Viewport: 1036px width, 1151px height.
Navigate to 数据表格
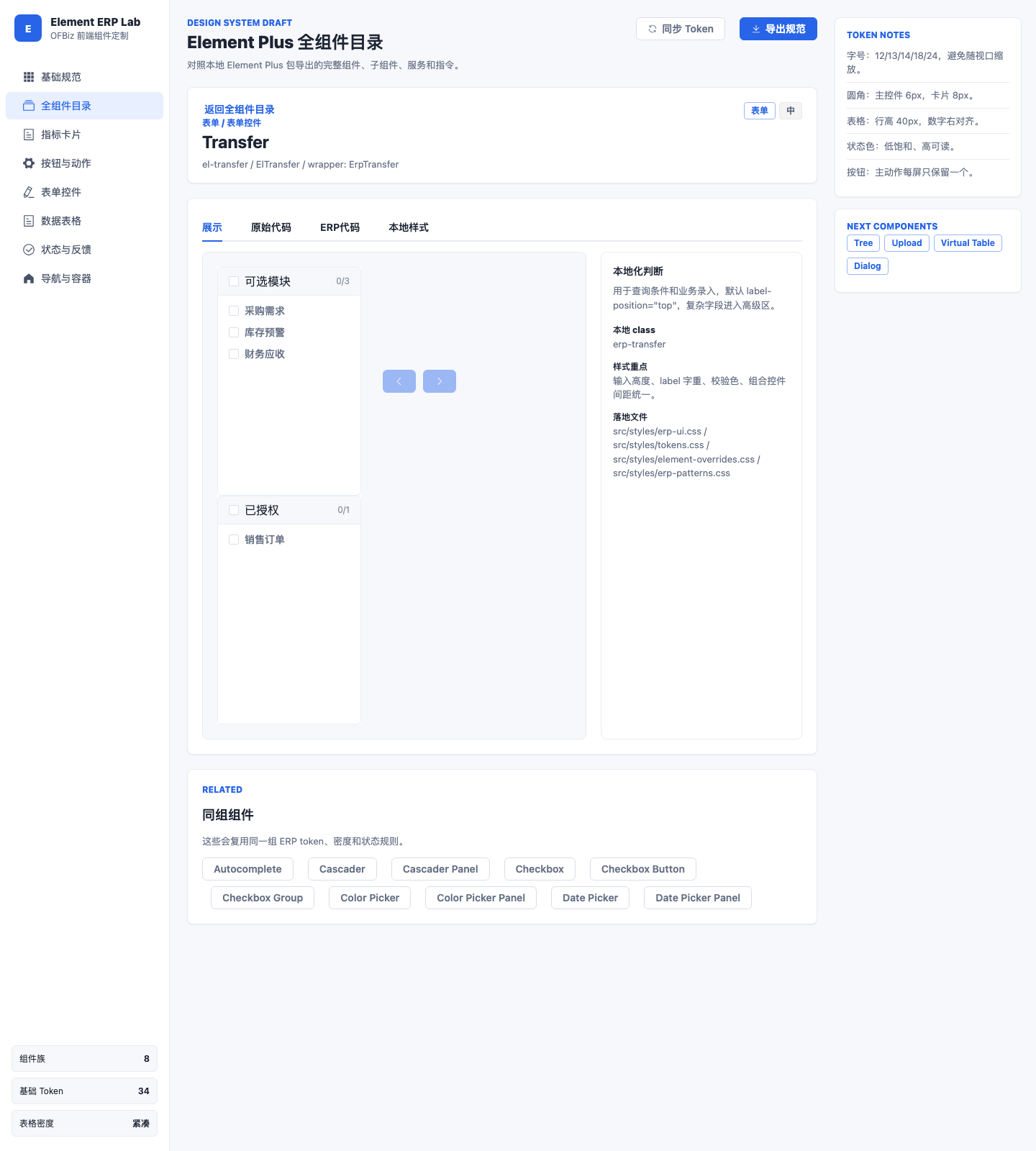point(84,221)
